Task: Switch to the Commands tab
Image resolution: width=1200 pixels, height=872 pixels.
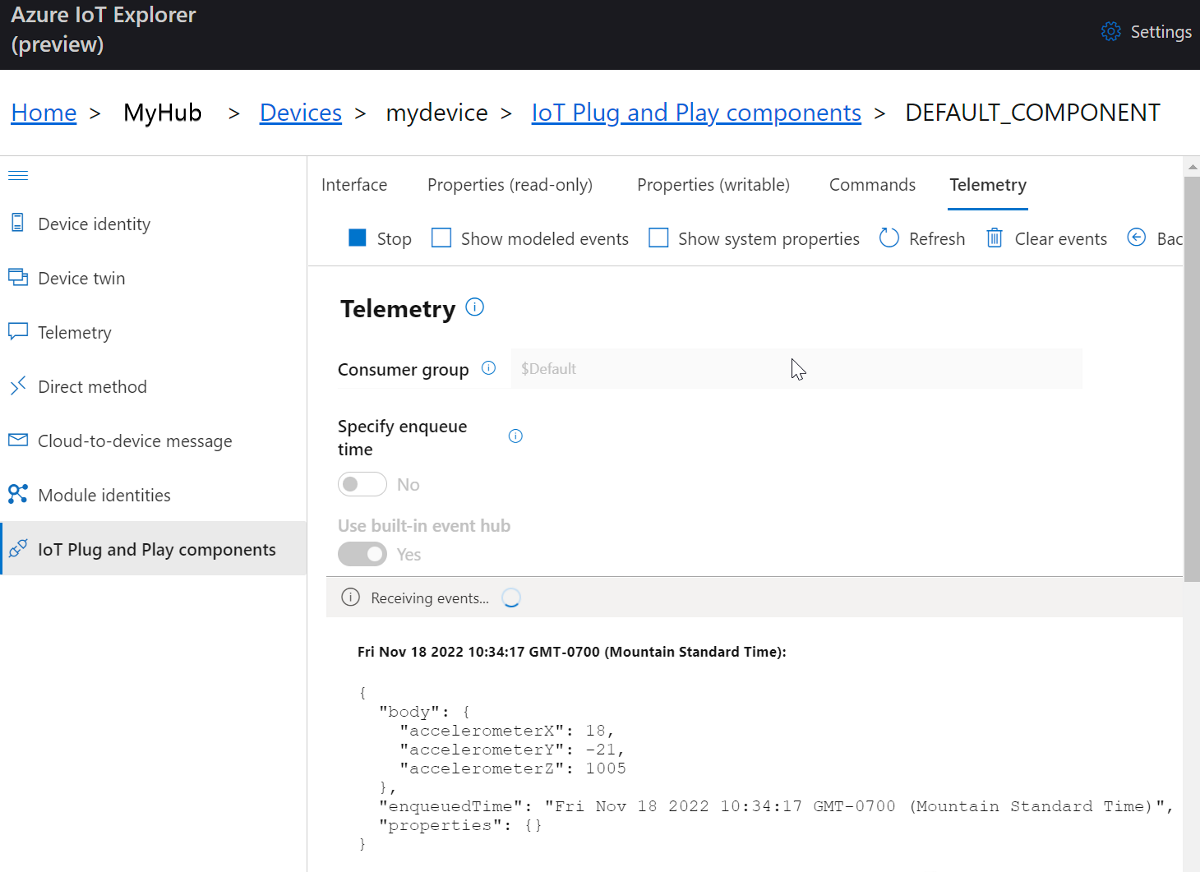Action: (x=871, y=185)
